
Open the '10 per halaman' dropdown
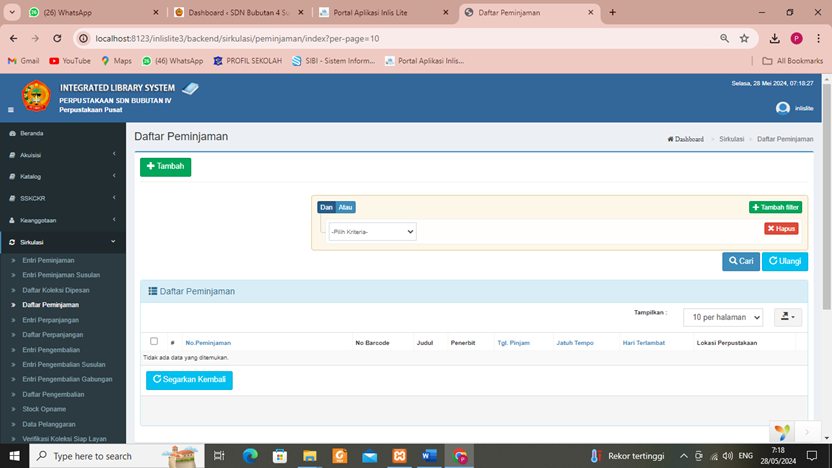722,316
